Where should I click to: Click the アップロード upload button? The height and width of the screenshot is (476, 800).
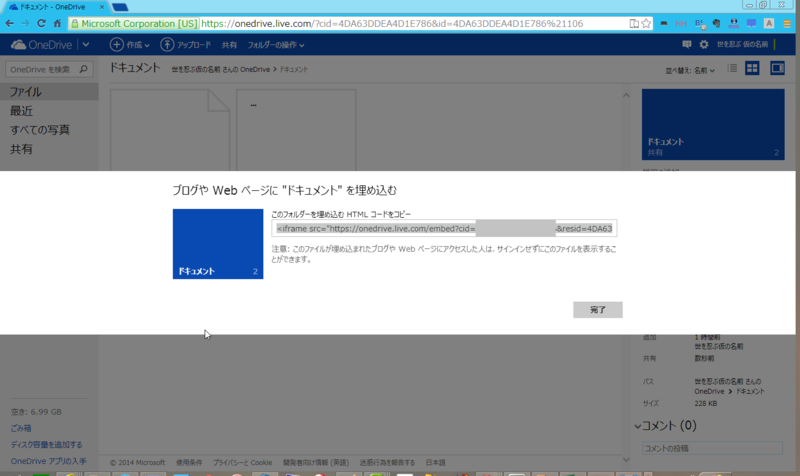[x=186, y=45]
